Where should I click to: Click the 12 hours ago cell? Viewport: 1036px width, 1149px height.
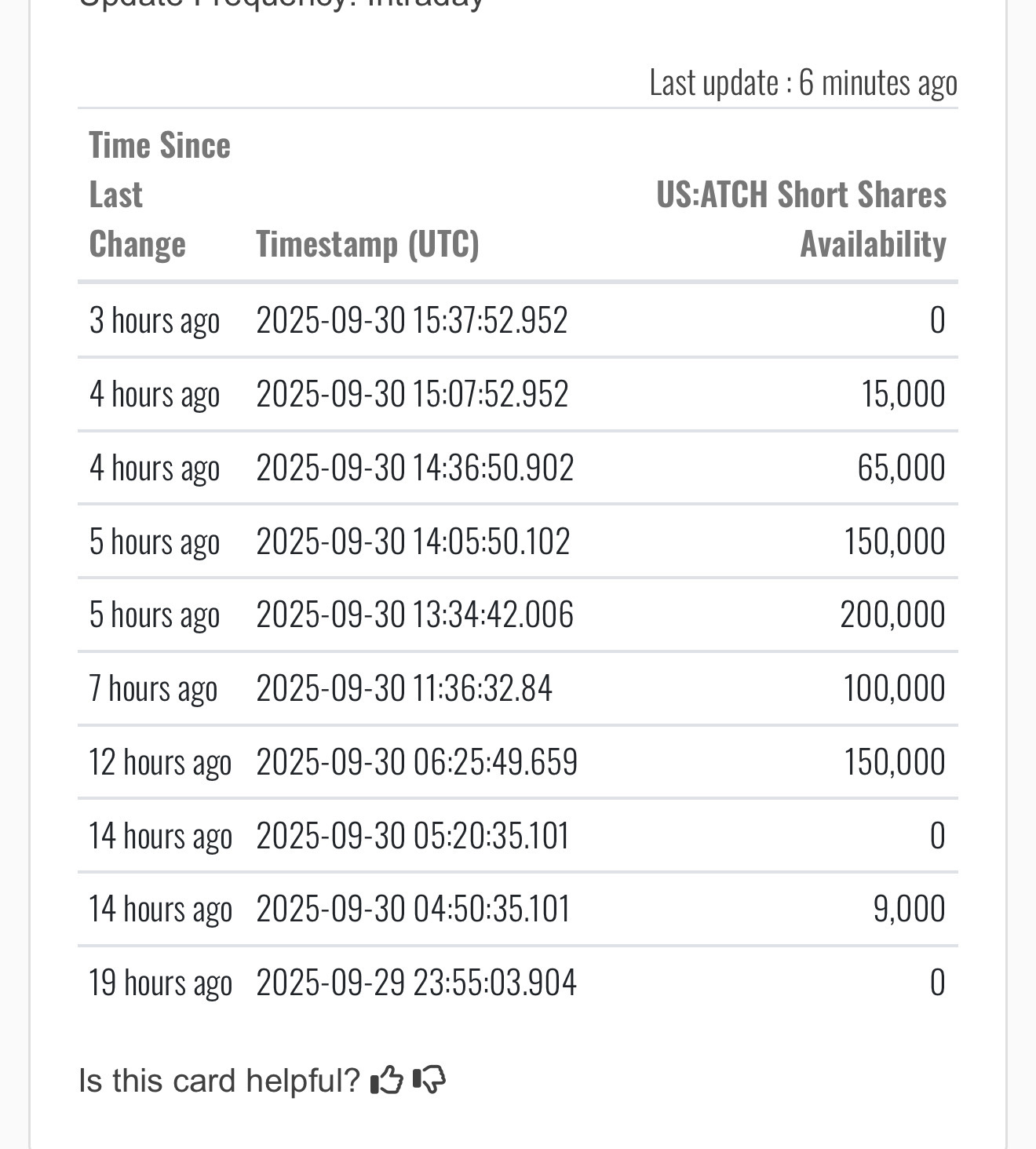pyautogui.click(x=160, y=762)
